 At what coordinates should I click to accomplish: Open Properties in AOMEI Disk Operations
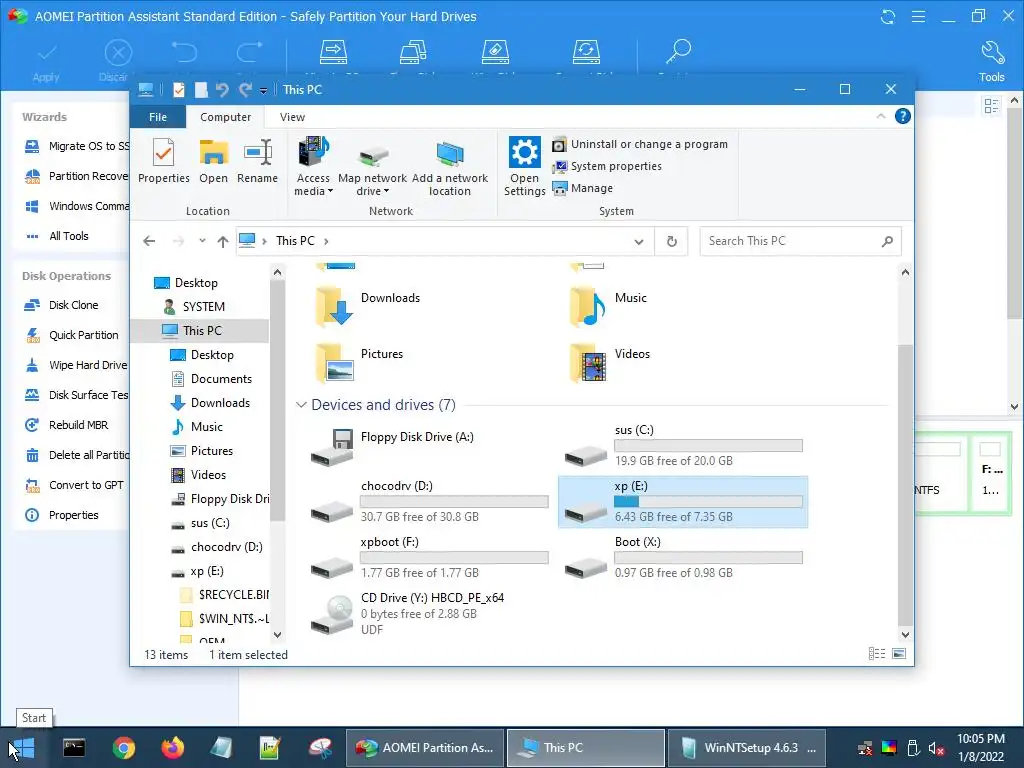pos(61,515)
